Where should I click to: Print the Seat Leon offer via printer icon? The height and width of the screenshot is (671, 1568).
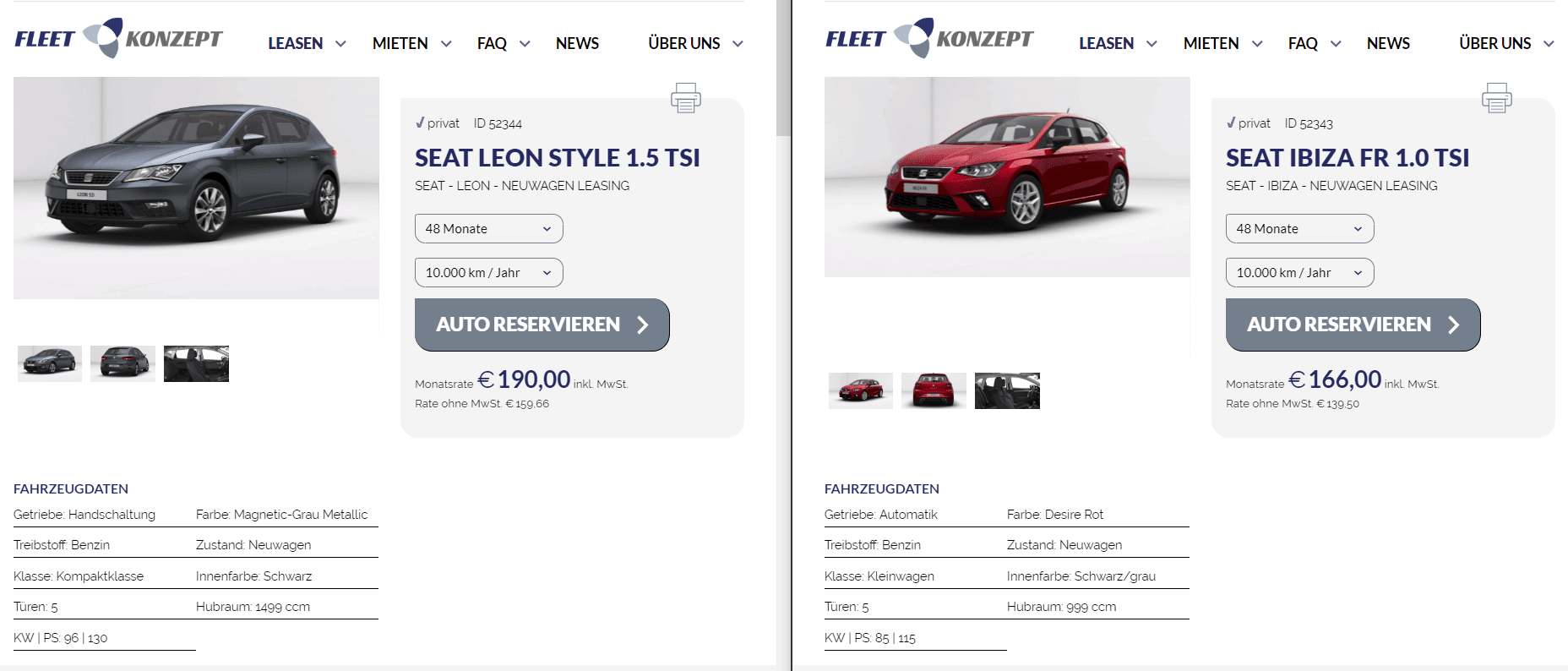coord(686,97)
